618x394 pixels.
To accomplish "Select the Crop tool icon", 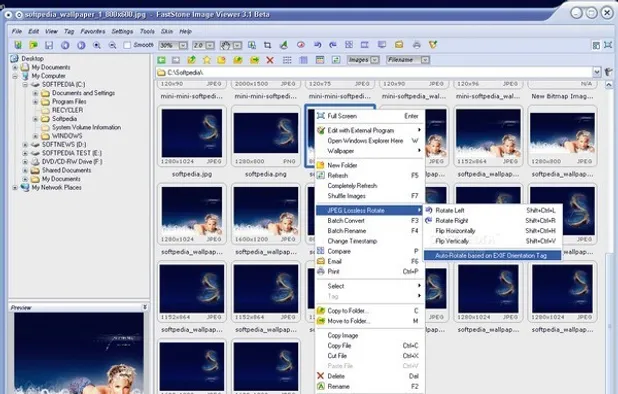I will [268, 45].
